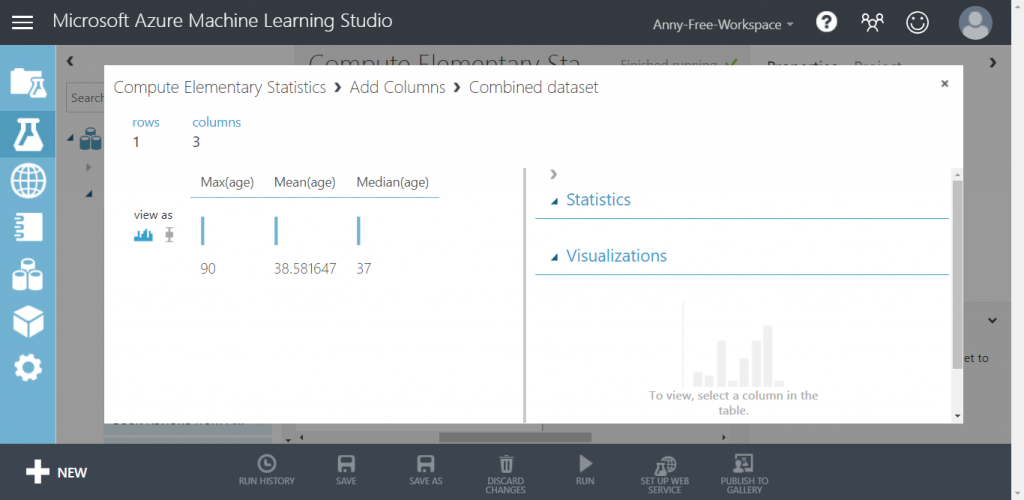
Task: Collapse the Statistics section
Action: (x=554, y=202)
